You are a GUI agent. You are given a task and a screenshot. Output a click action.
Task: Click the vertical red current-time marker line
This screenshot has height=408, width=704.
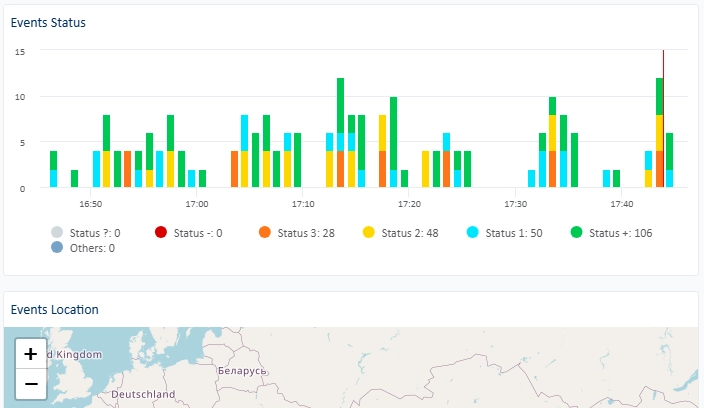click(x=664, y=118)
